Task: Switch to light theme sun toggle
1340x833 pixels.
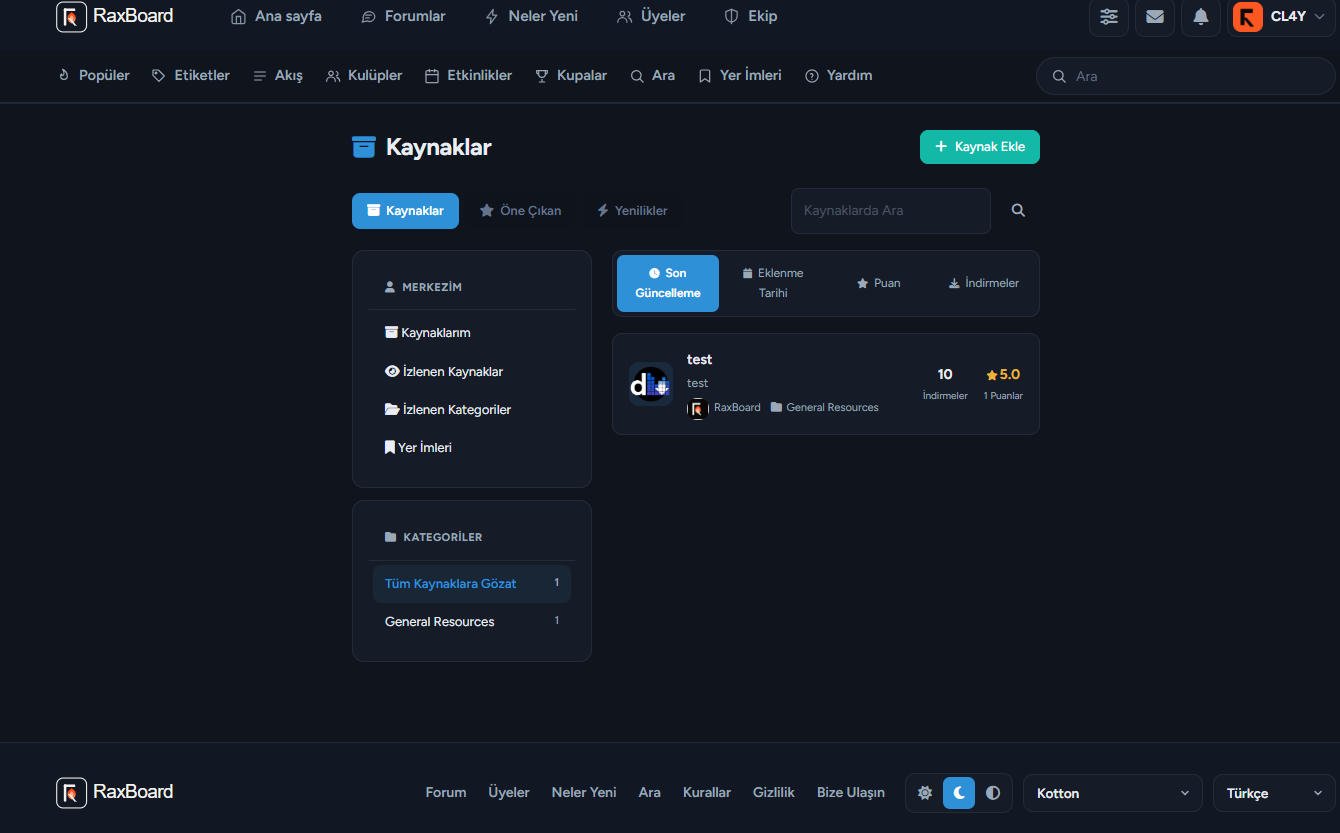Action: [925, 793]
